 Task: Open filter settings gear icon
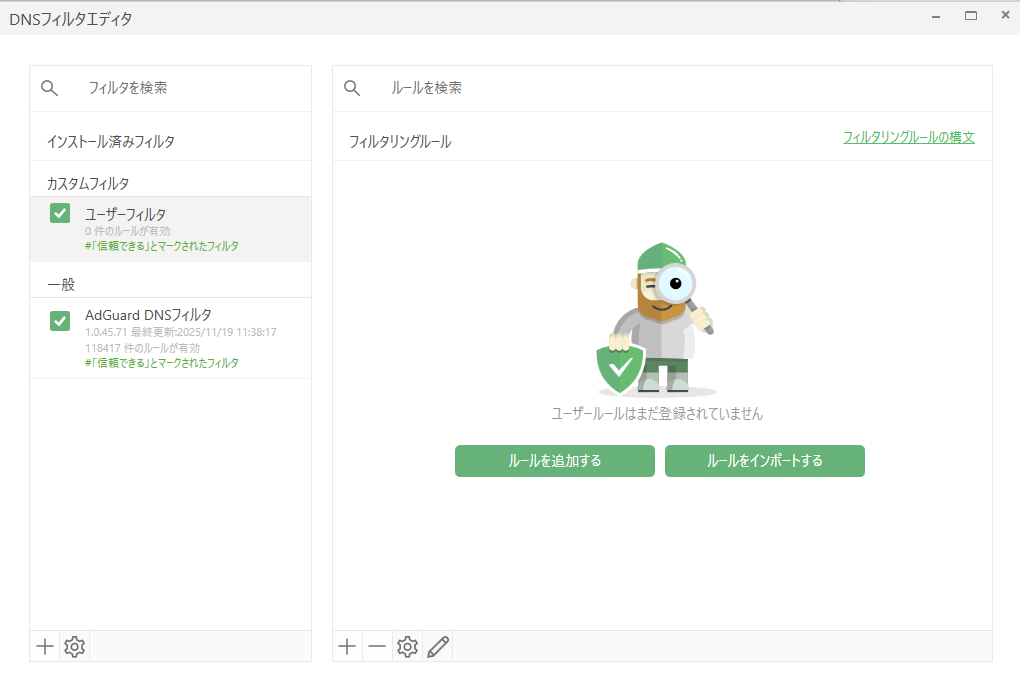[x=75, y=647]
